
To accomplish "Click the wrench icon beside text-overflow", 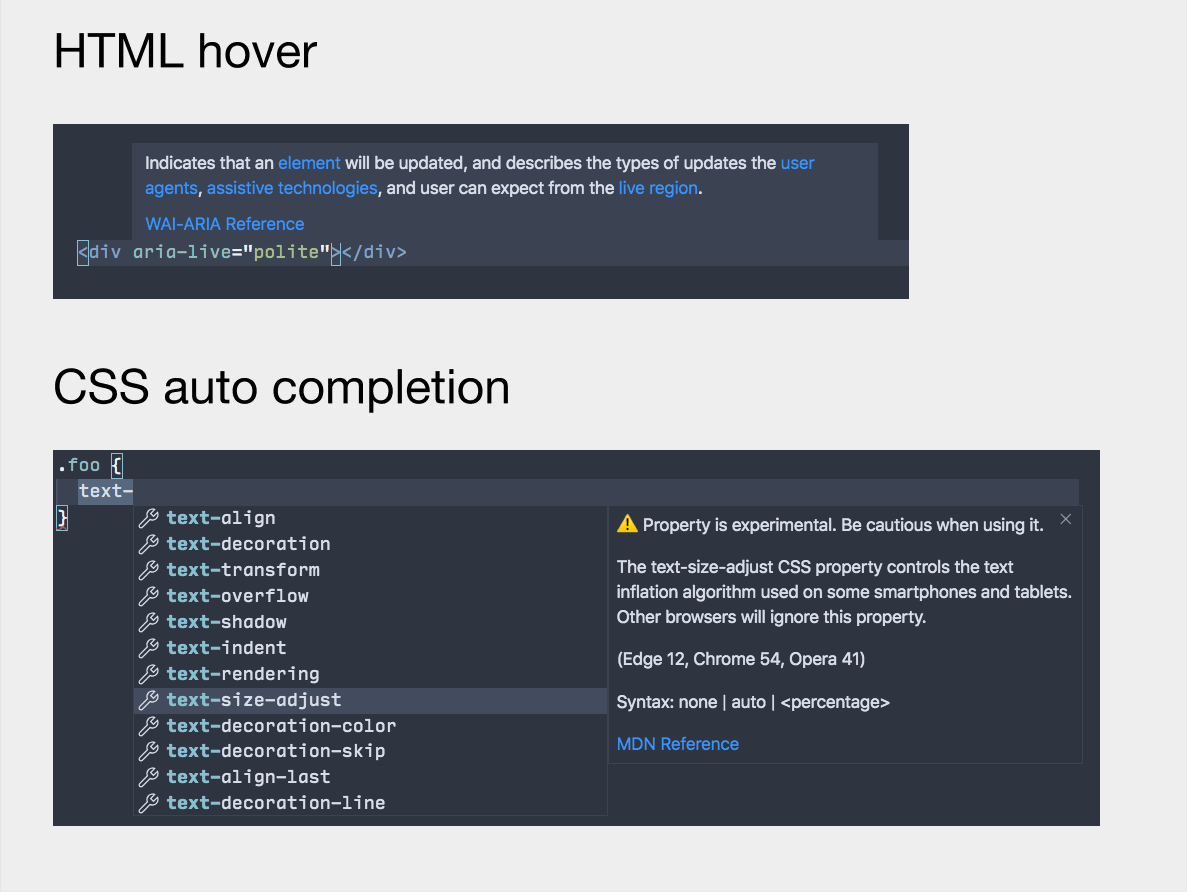I will pos(150,596).
